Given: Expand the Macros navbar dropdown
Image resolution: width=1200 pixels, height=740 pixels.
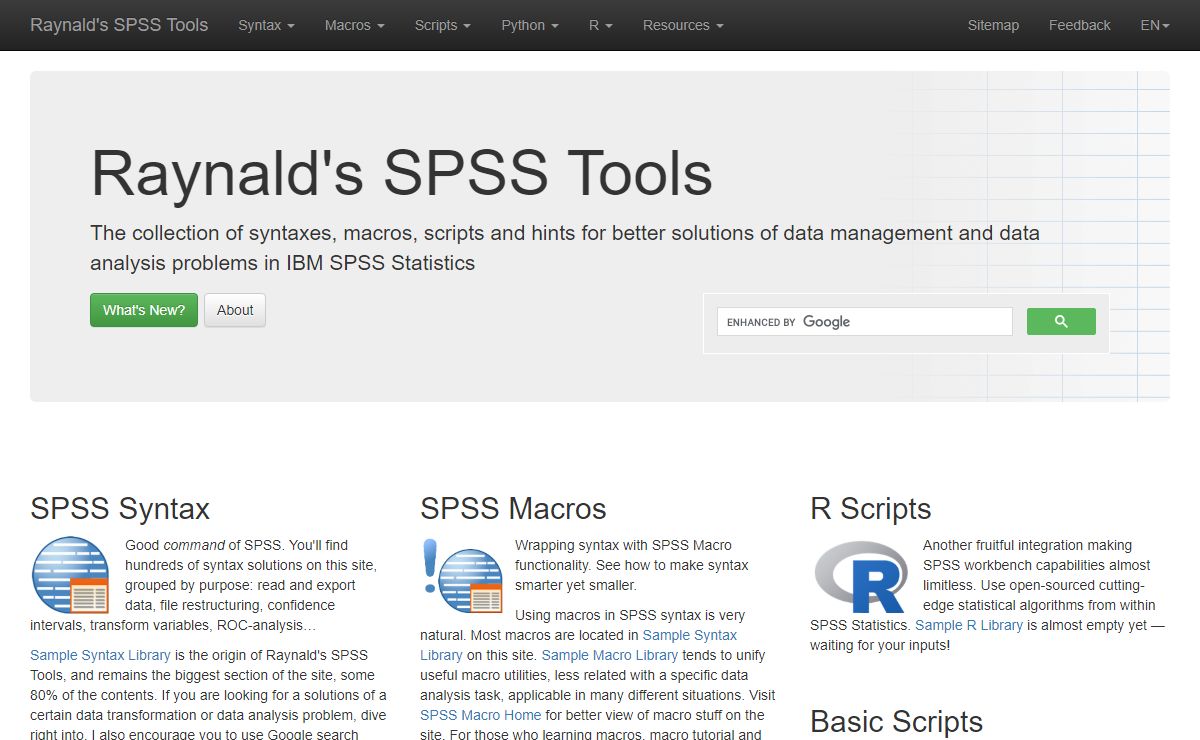Looking at the screenshot, I should 354,25.
